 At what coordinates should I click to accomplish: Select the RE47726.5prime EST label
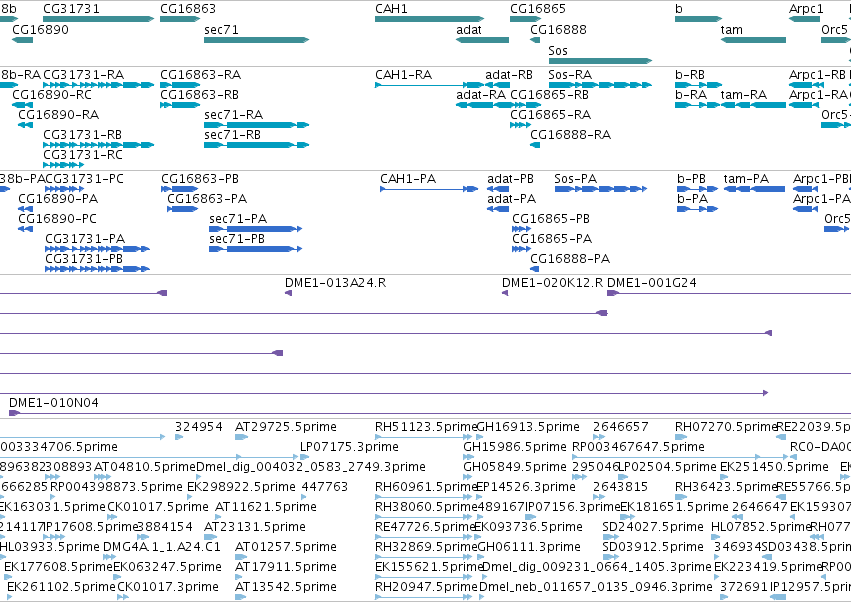point(424,527)
